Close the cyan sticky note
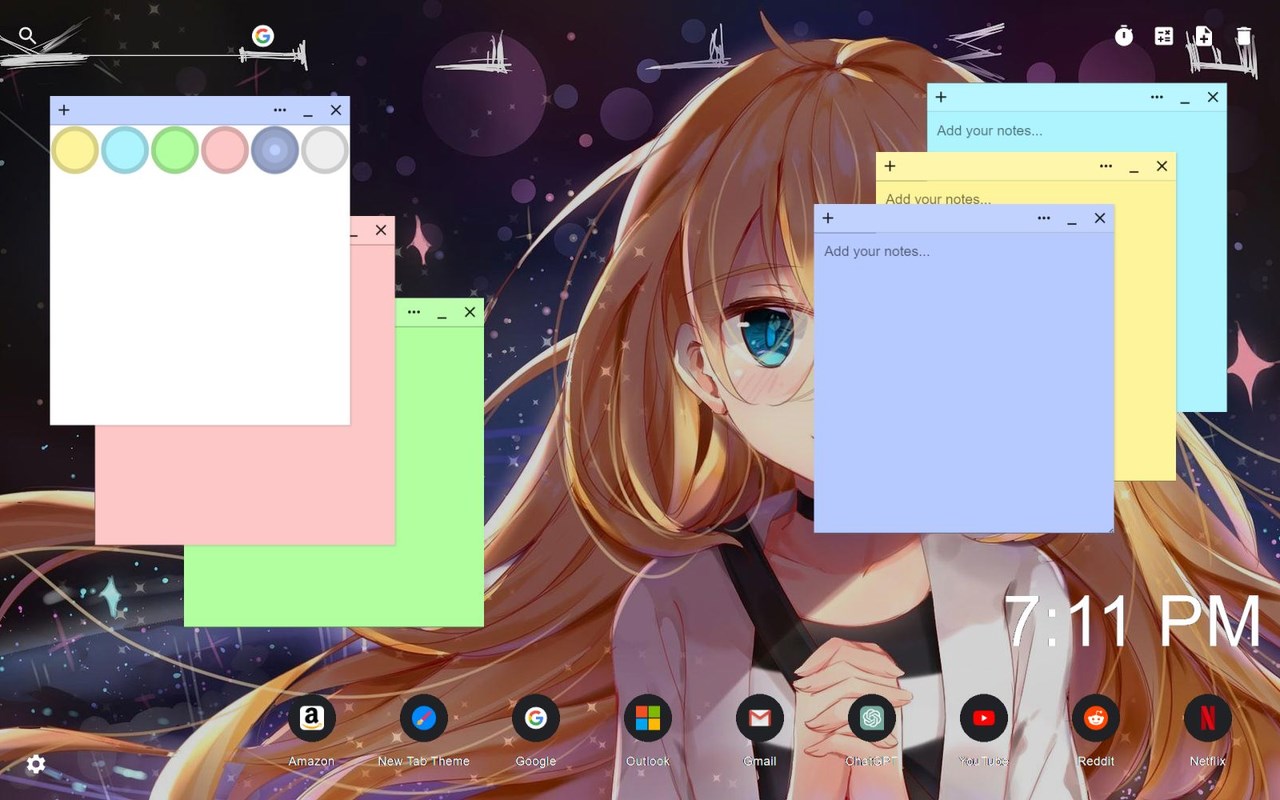1280x800 pixels. coord(1213,97)
